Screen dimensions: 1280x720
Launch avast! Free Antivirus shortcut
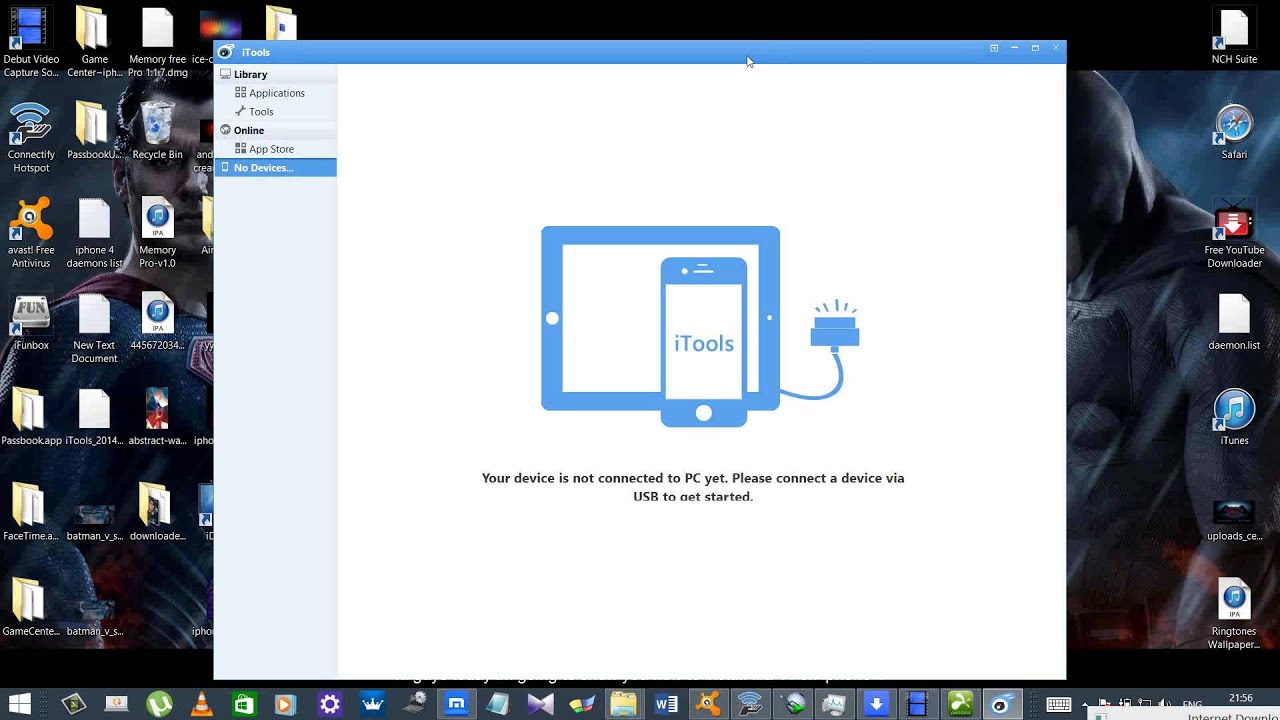[x=31, y=234]
